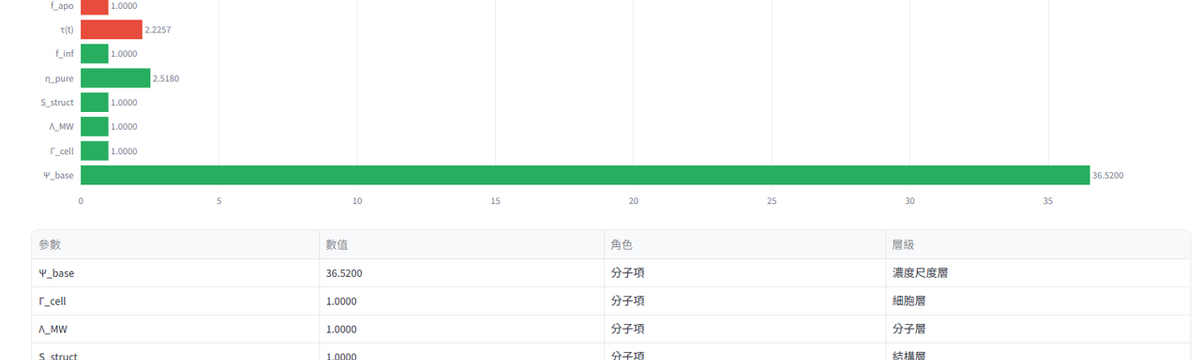Click the 2.2257 value label beside τ(t) bar
Viewport: 1200px width, 360px height.
coord(158,30)
